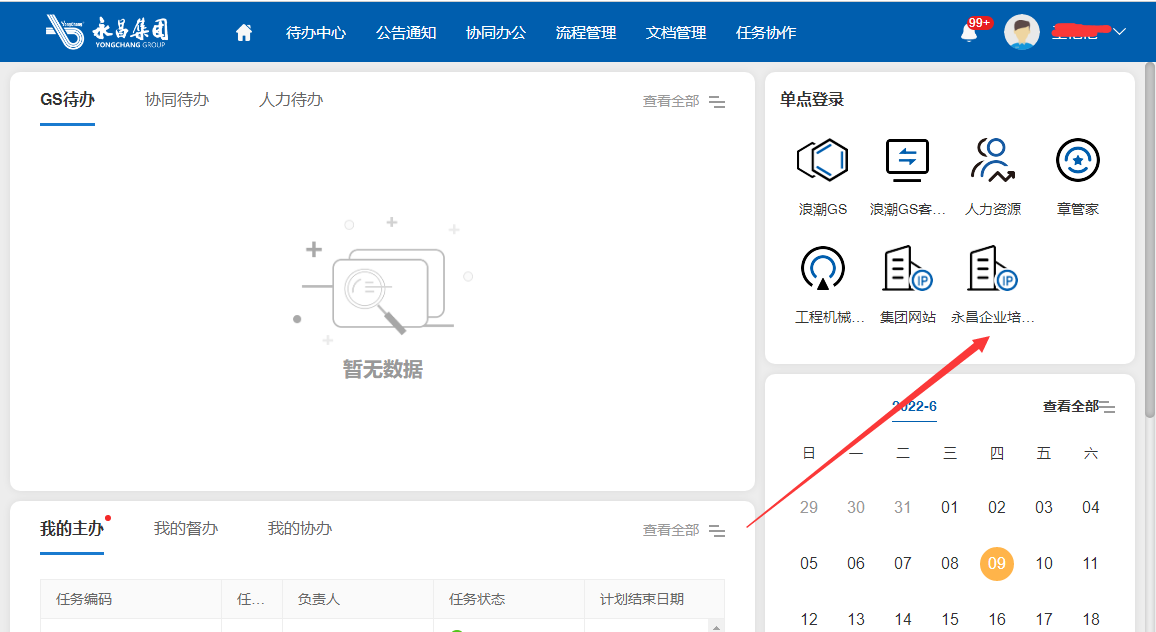Open the 浪潮GS single sign-on icon
Image resolution: width=1156 pixels, height=632 pixels.
(x=822, y=160)
